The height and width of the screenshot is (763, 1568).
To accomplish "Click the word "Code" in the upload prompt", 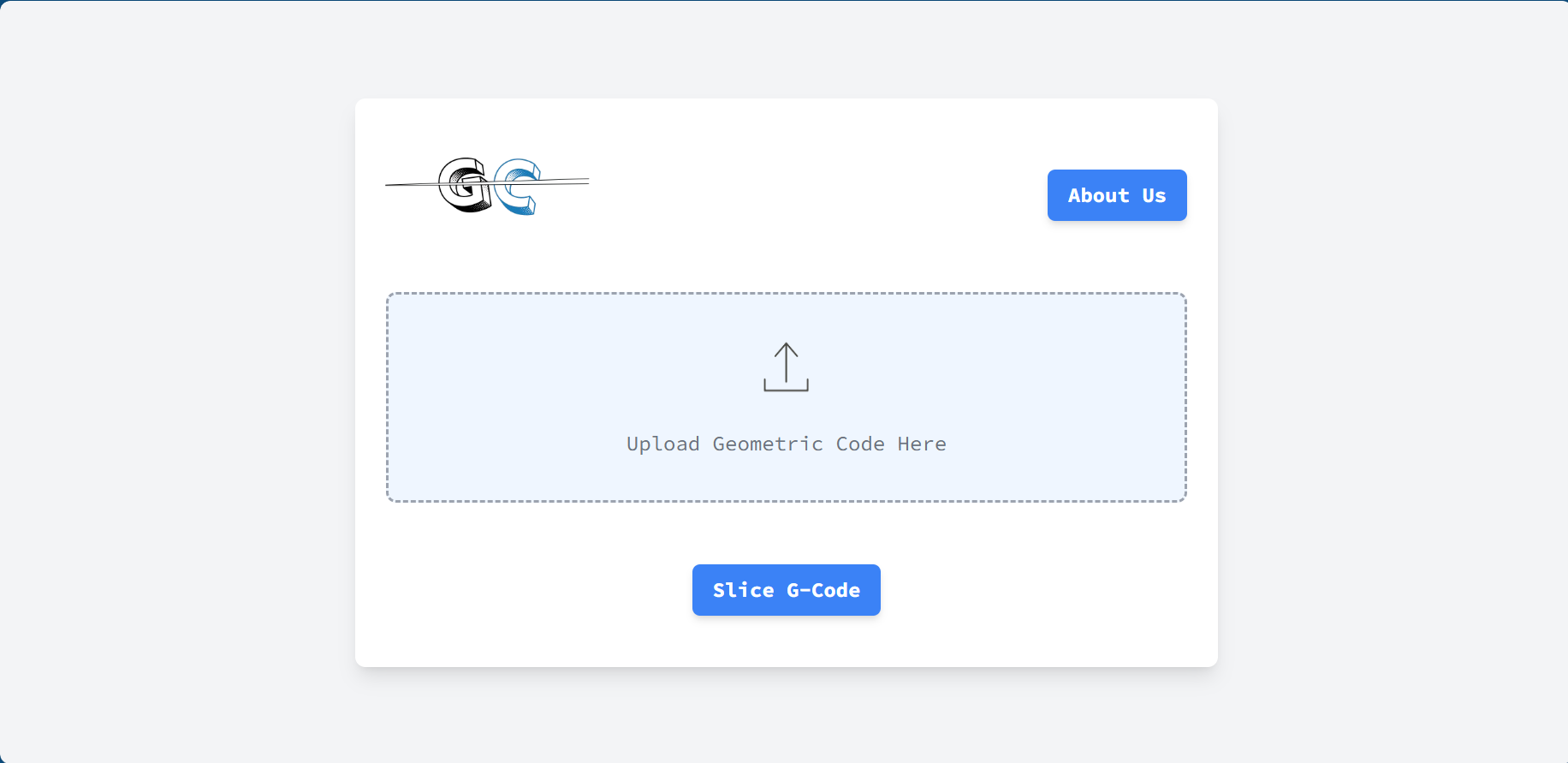I will (860, 444).
